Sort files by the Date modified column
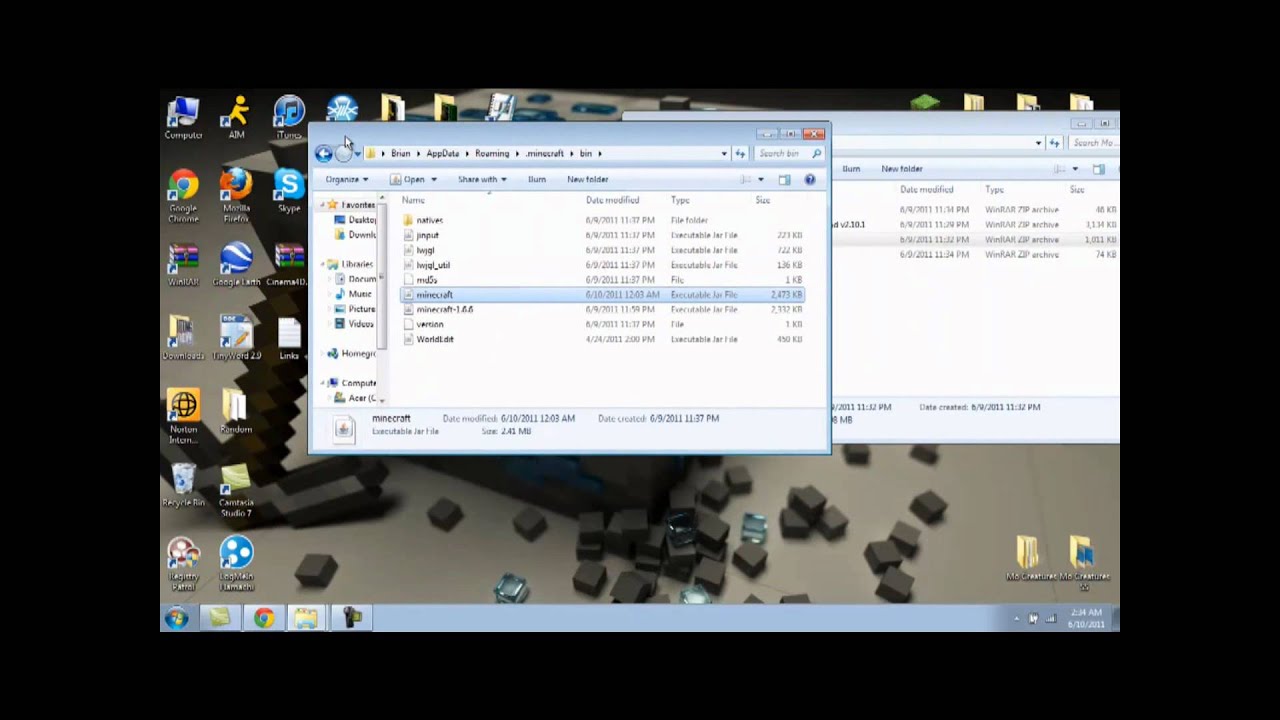This screenshot has width=1280, height=720. pyautogui.click(x=612, y=200)
